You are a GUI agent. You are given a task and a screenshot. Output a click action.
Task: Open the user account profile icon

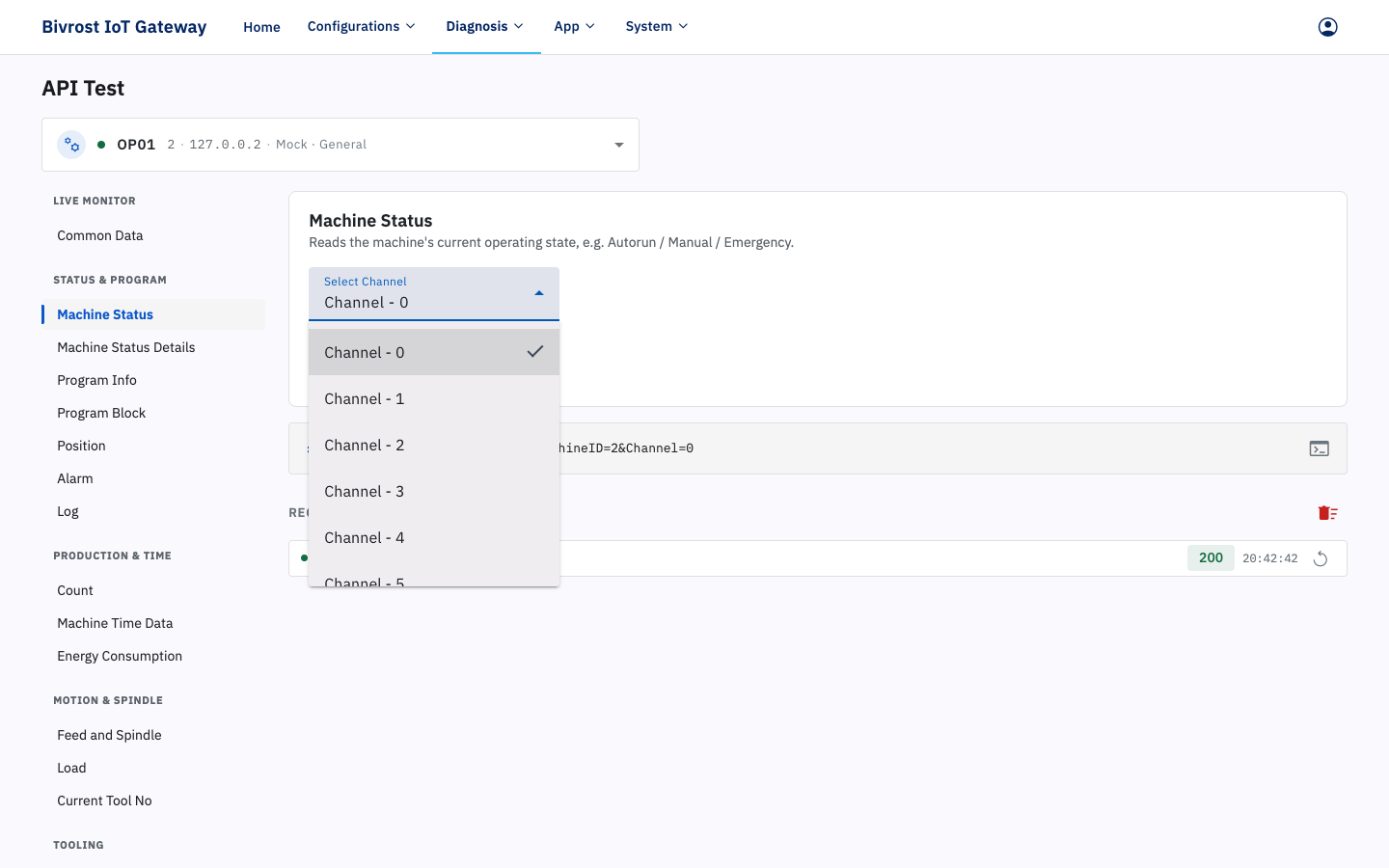click(1327, 27)
